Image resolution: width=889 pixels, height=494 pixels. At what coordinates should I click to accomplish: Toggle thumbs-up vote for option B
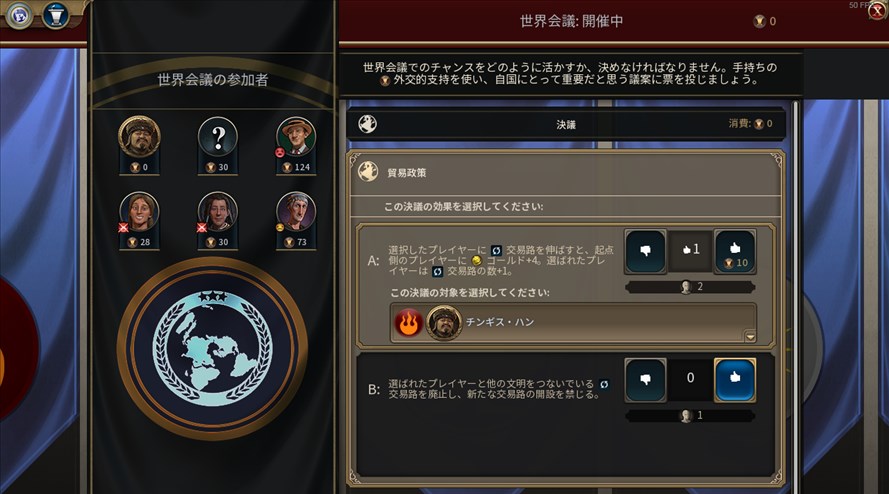[735, 380]
